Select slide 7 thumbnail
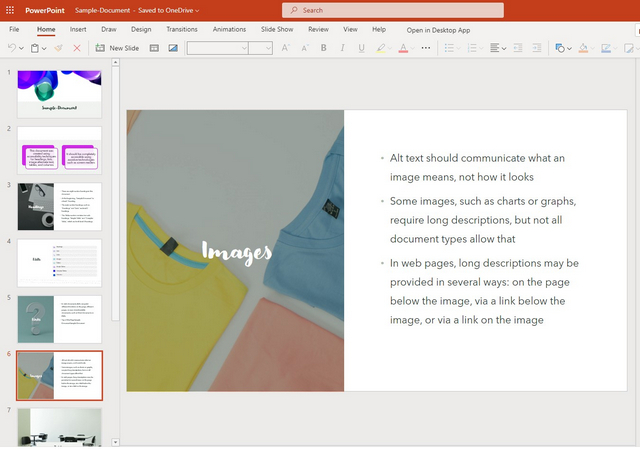Viewport: 640px width, 450px height. point(60,427)
